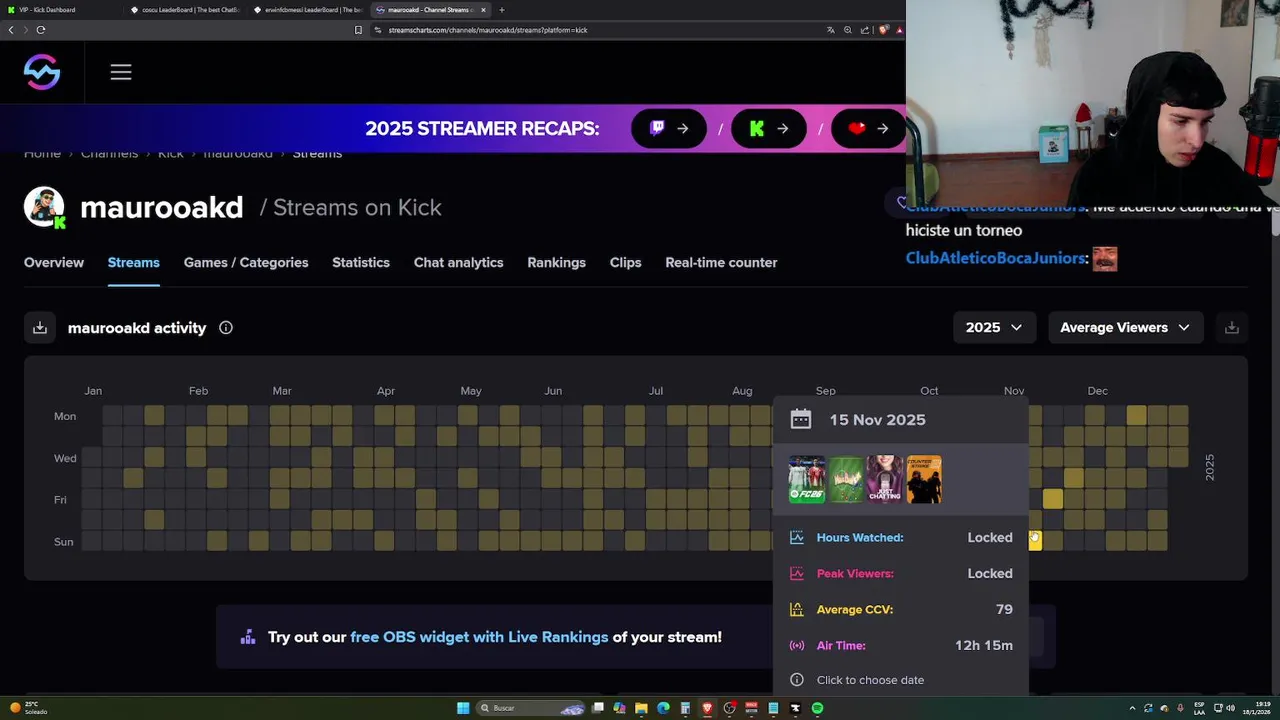Click the Average CCV icon

pos(797,609)
